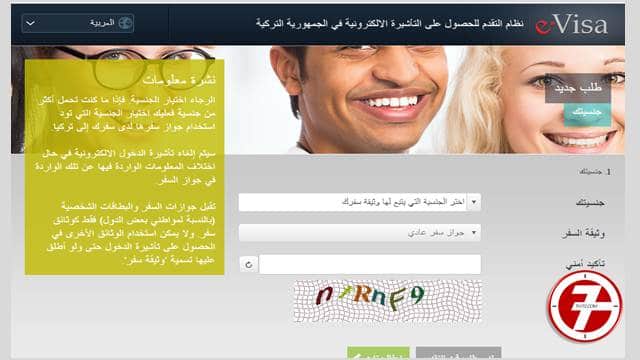Open the travel document dropdown
The height and width of the screenshot is (360, 640).
click(360, 233)
